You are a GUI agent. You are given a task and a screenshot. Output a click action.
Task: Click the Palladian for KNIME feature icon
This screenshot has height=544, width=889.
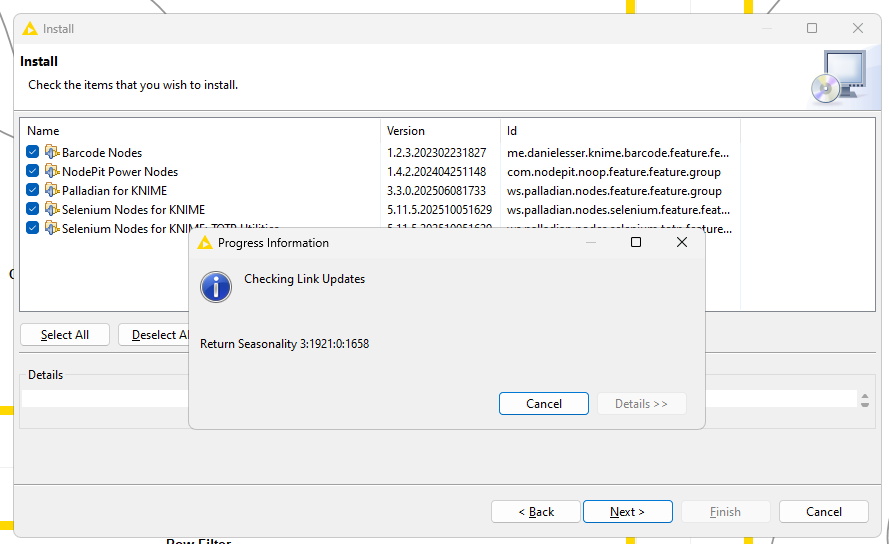(x=52, y=191)
